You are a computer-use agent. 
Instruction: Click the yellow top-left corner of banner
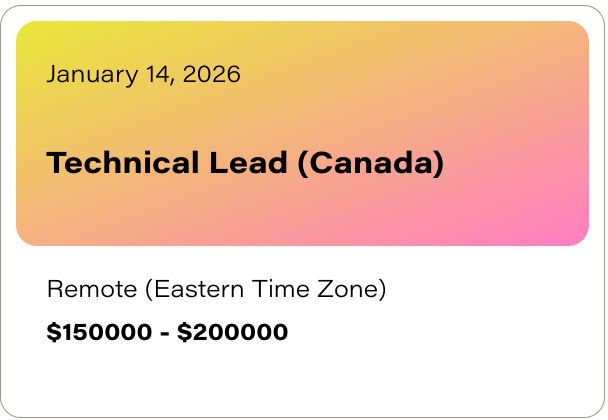click(35, 39)
